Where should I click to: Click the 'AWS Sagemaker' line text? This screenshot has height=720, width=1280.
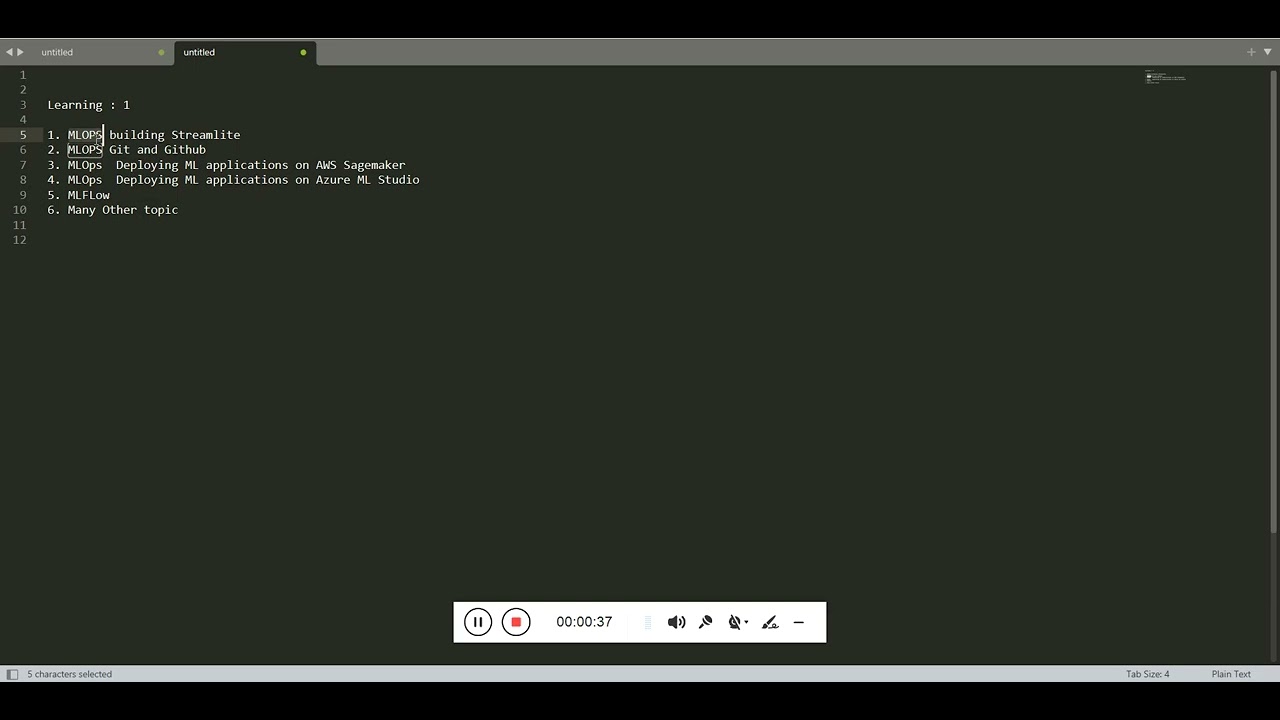click(360, 165)
